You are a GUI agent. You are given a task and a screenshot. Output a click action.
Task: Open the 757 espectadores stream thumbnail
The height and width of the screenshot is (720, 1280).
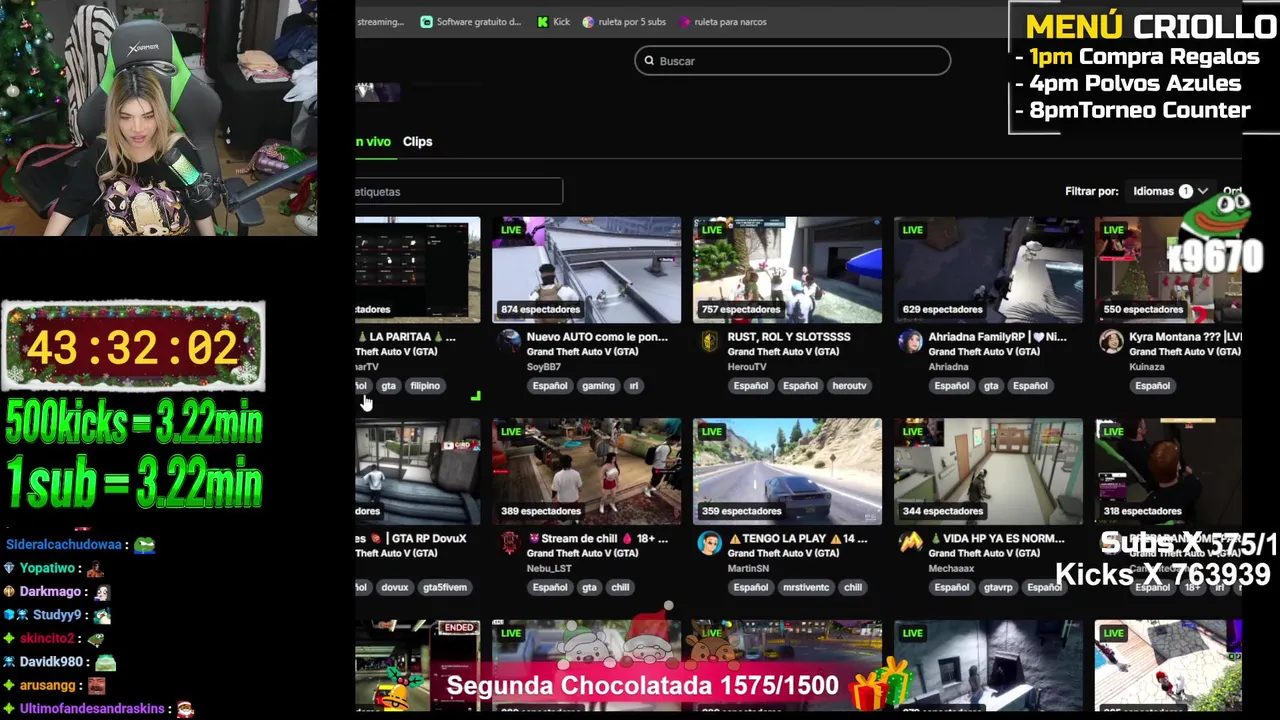787,270
